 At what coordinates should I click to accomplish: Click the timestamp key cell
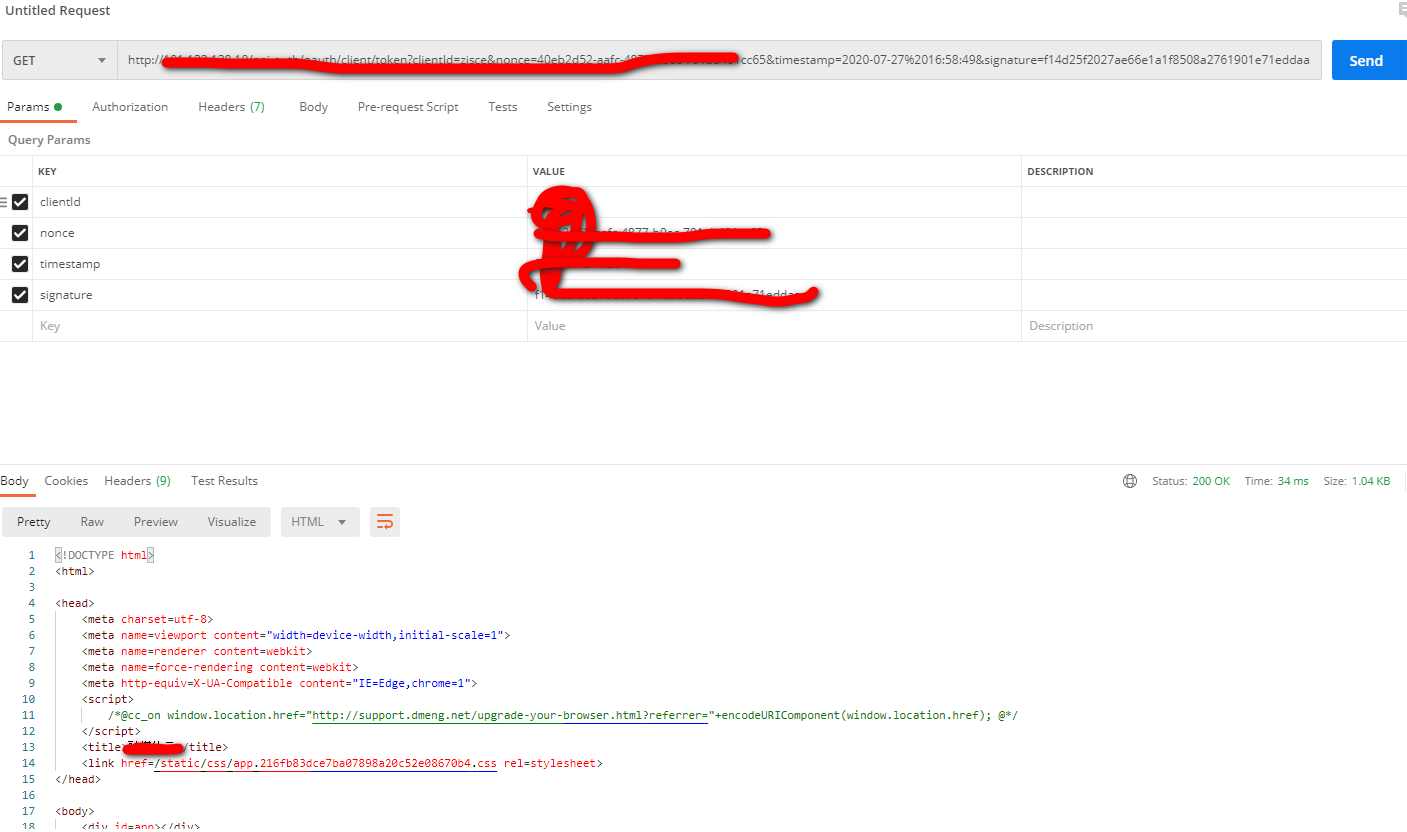(280, 264)
